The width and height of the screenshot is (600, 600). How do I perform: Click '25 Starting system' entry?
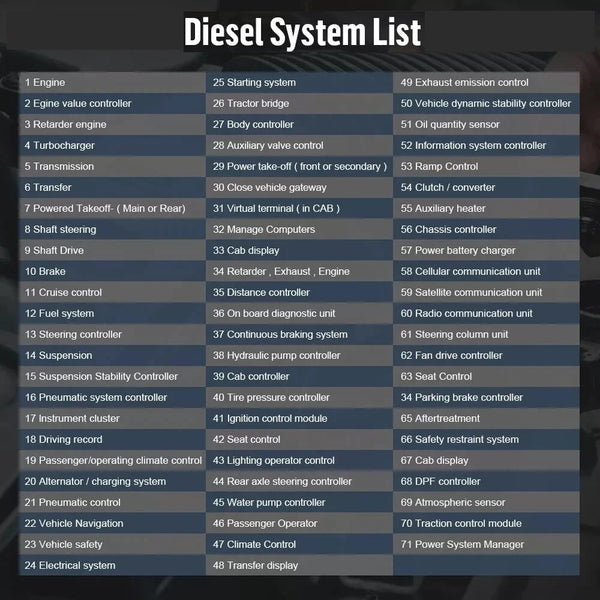[x=299, y=82]
